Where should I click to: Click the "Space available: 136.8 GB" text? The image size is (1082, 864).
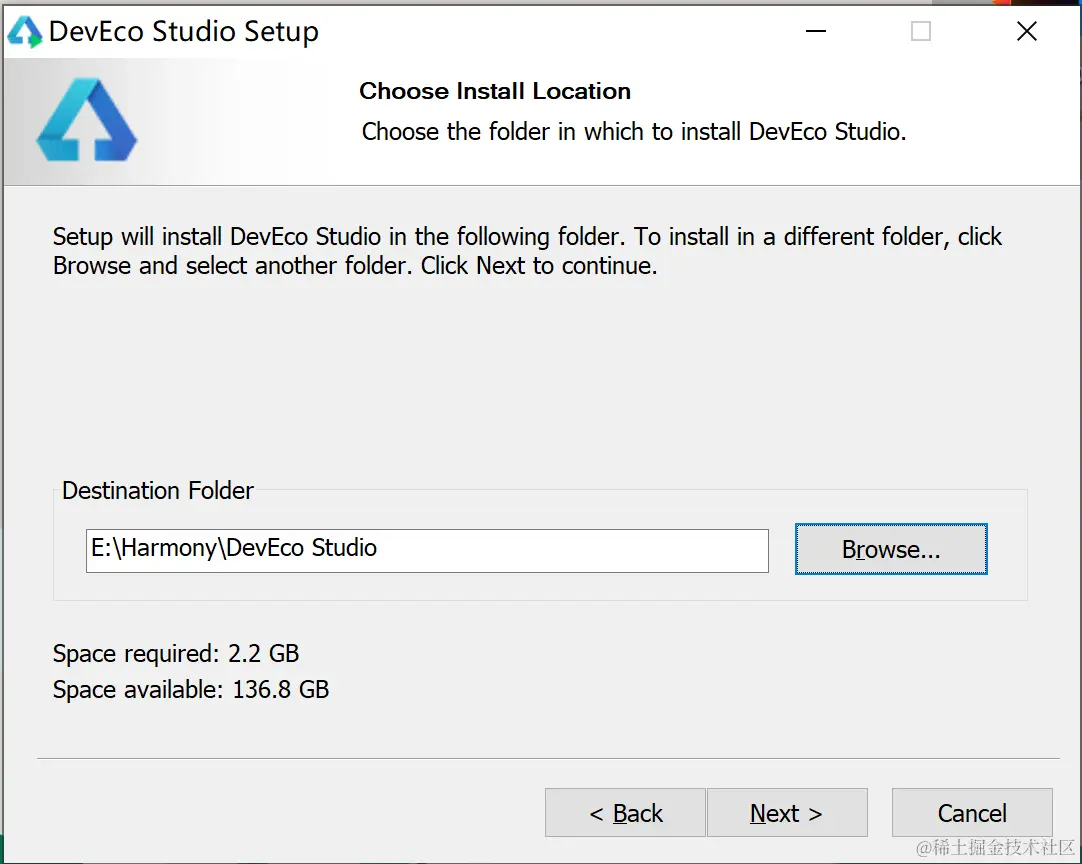pos(191,689)
